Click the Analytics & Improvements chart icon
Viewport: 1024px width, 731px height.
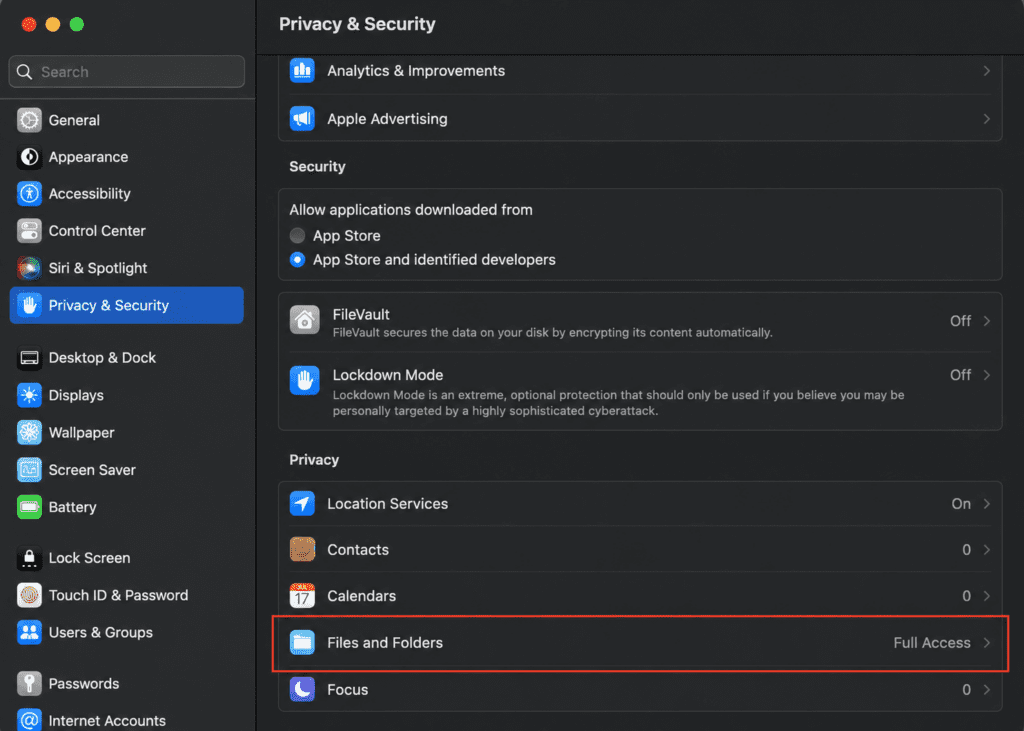click(x=302, y=71)
